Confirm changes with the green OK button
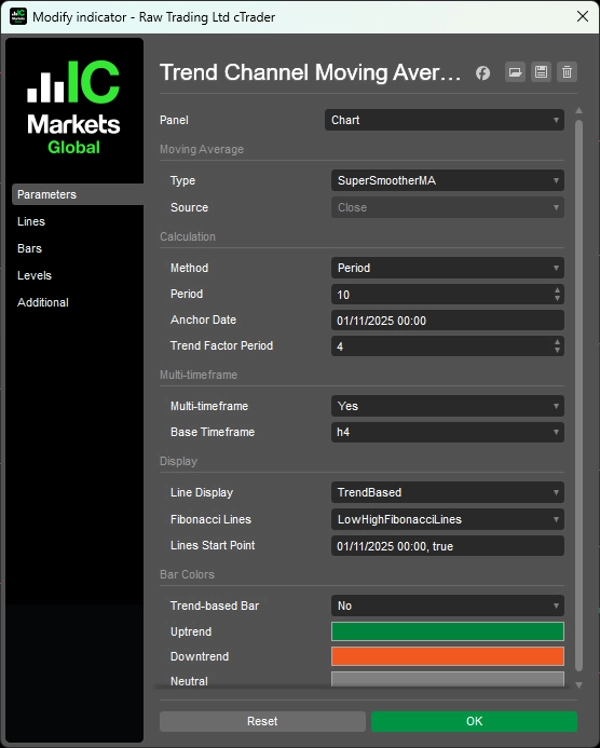The width and height of the screenshot is (600, 748). [474, 721]
